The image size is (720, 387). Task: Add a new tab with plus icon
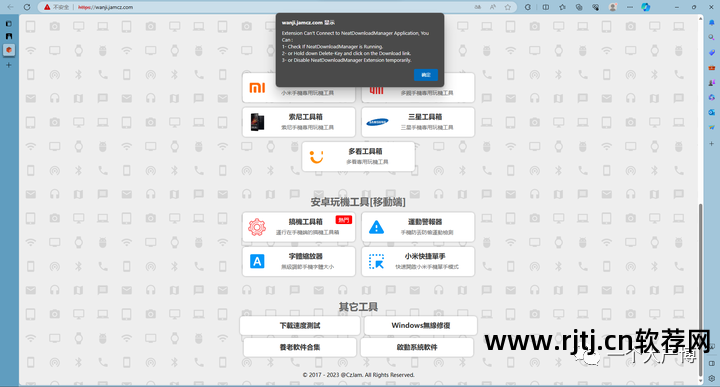click(9, 65)
